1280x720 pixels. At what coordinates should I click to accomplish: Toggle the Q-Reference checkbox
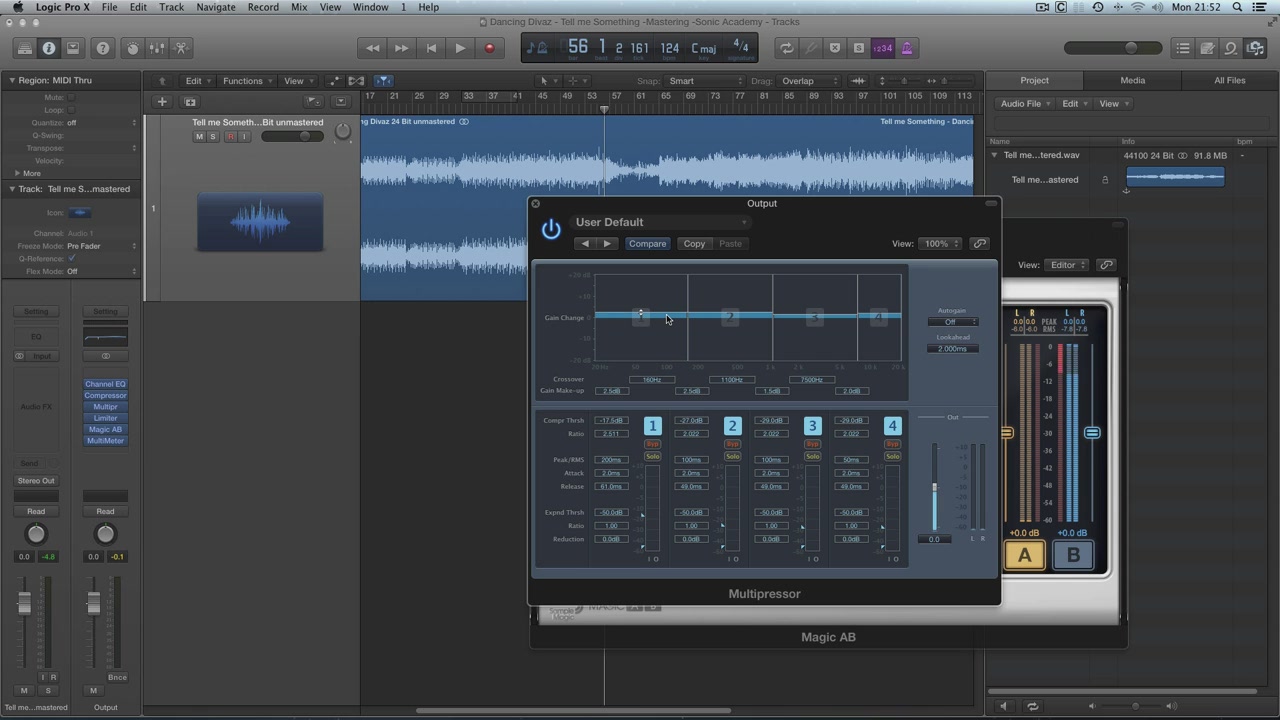pos(72,259)
